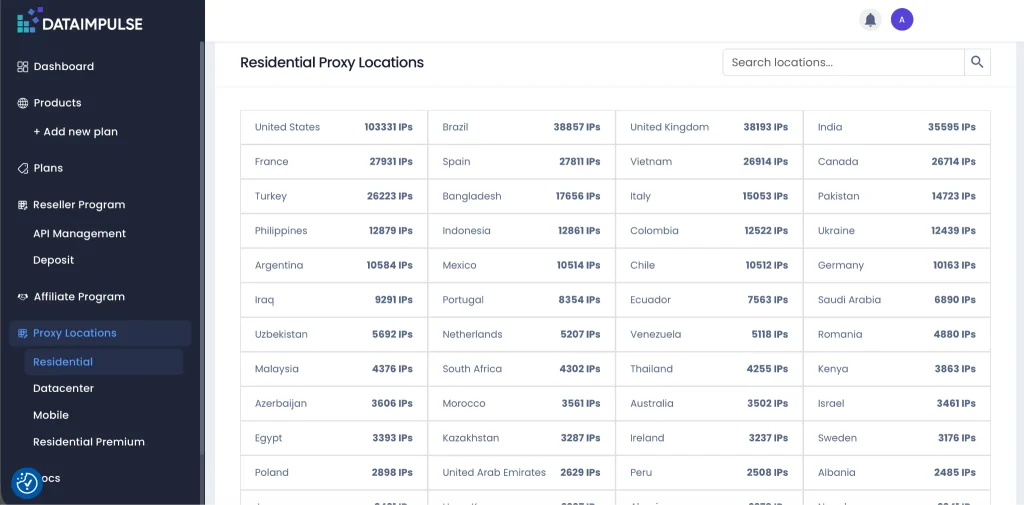Click the DataImpulse logo

pyautogui.click(x=80, y=21)
